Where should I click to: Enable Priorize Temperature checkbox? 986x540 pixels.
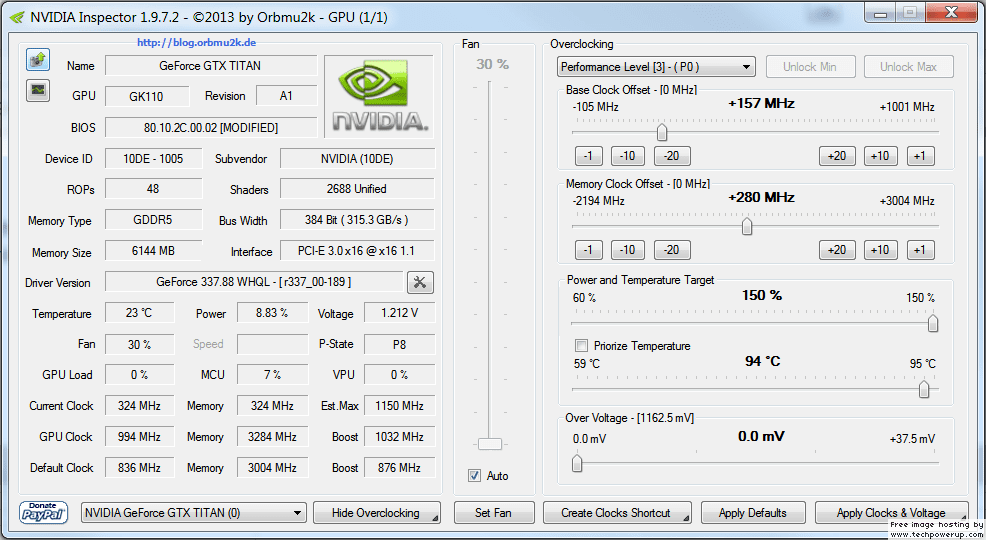[582, 346]
